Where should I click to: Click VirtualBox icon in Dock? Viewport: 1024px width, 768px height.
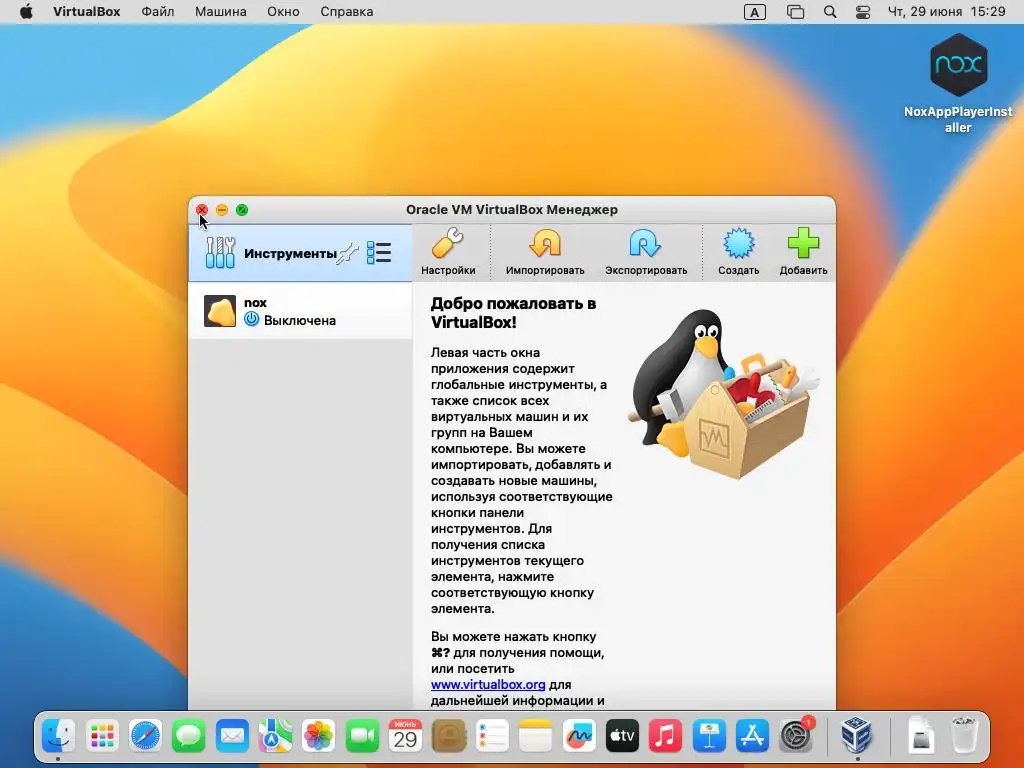[856, 735]
